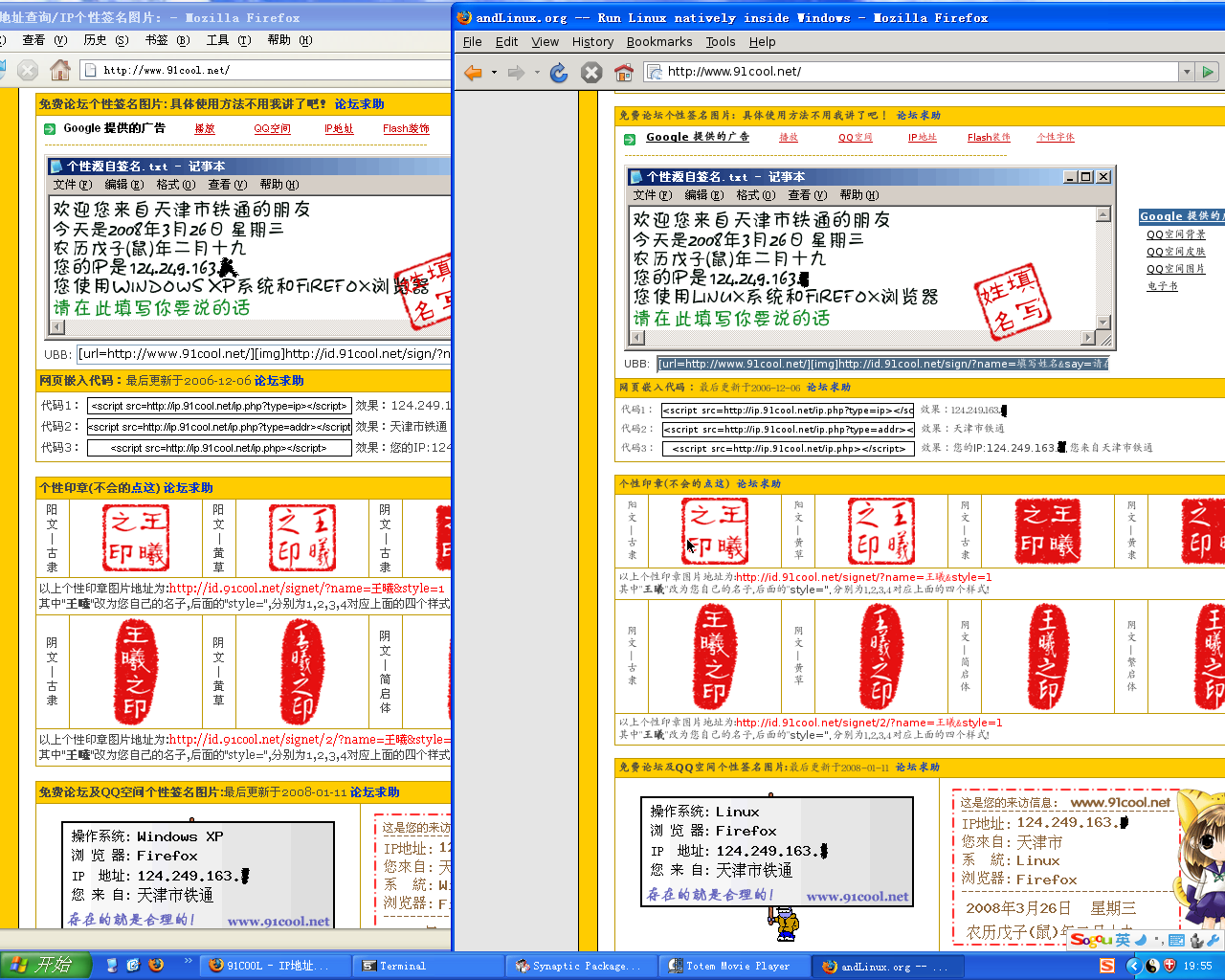Click Flash装饰 link in the Windows Firefox window
The width and height of the screenshot is (1225, 980).
click(406, 128)
